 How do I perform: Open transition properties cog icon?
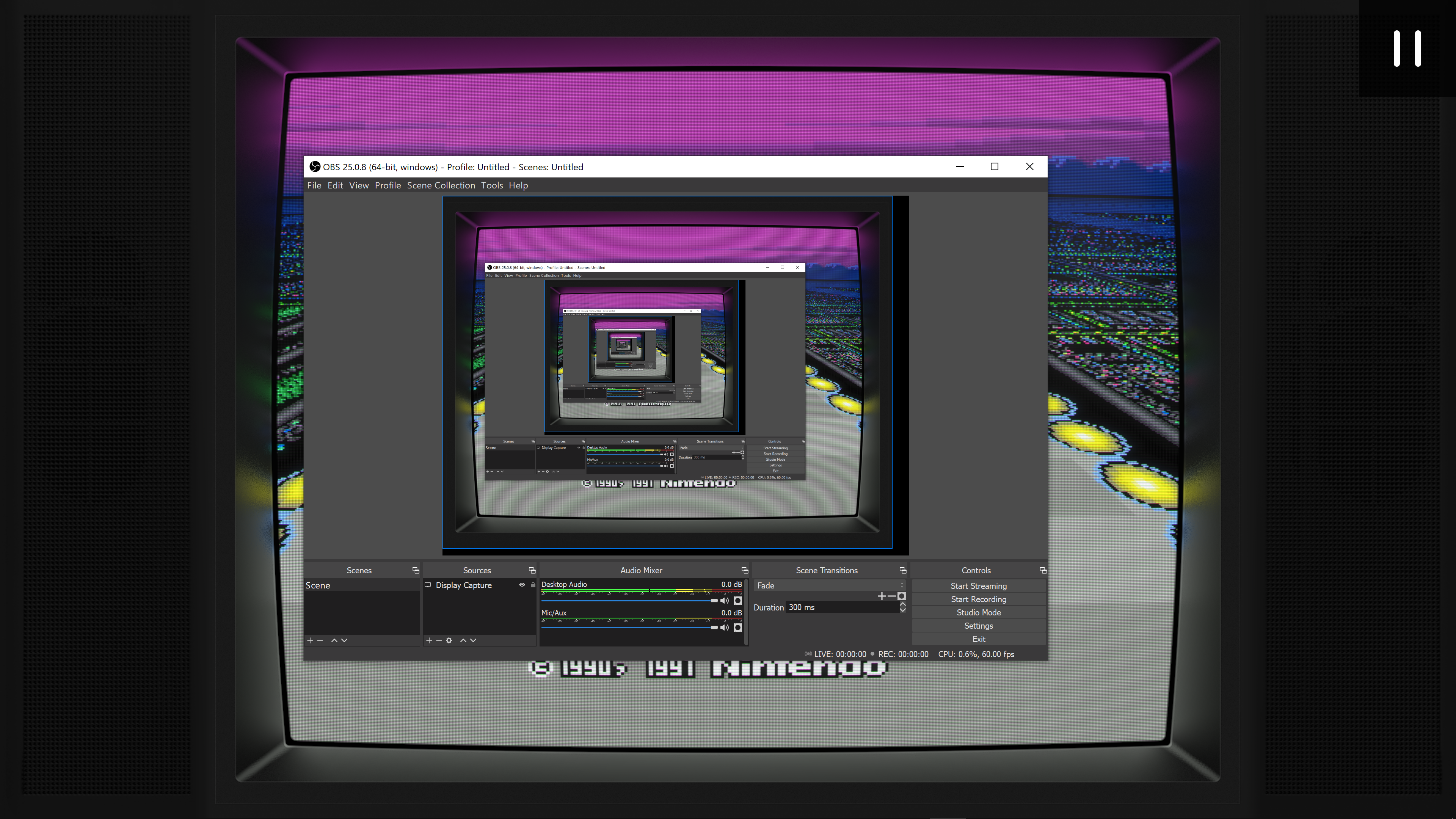902,596
